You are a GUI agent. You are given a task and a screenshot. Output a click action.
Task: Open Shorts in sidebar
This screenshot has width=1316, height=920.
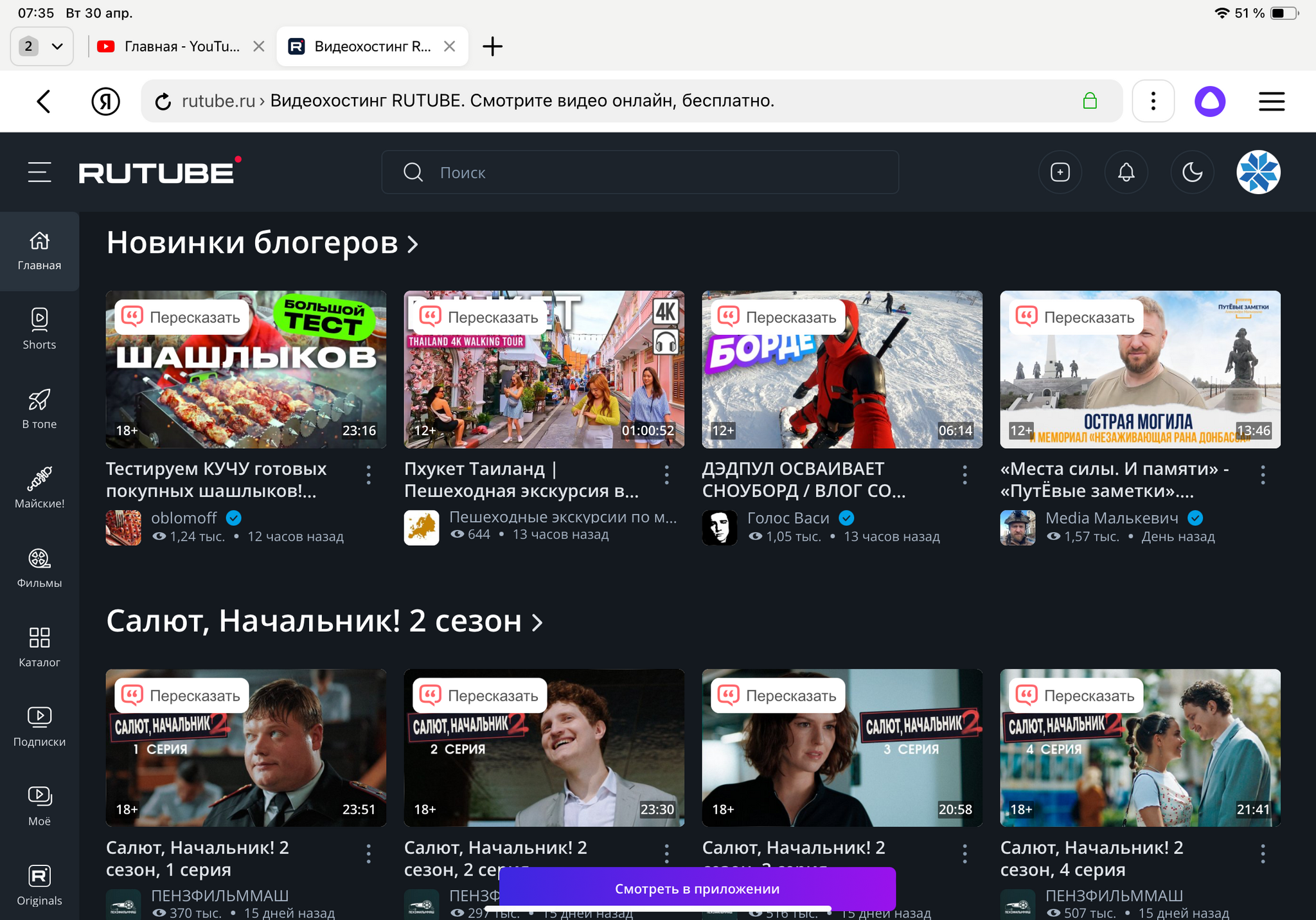[x=39, y=329]
